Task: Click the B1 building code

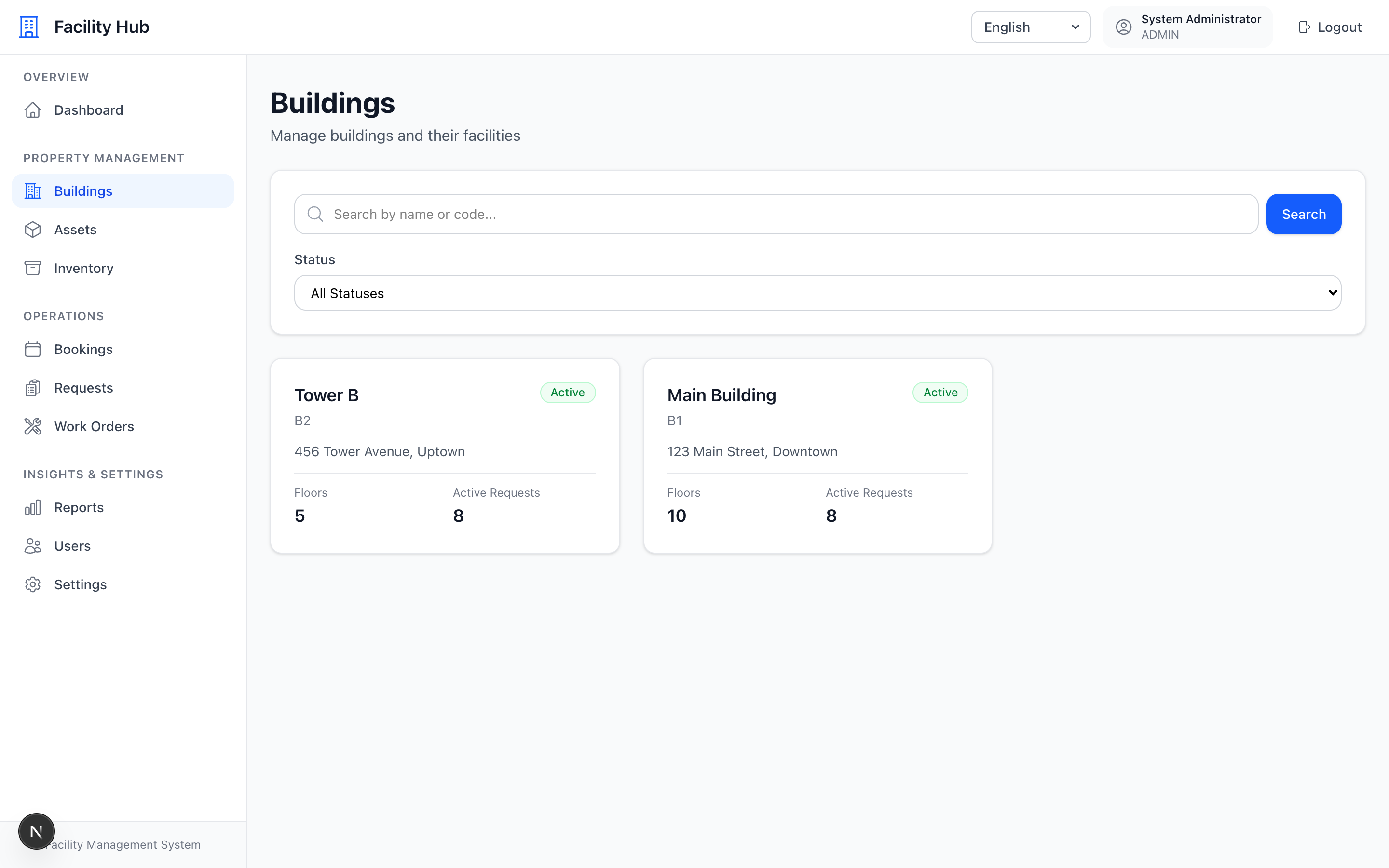Action: [x=674, y=421]
